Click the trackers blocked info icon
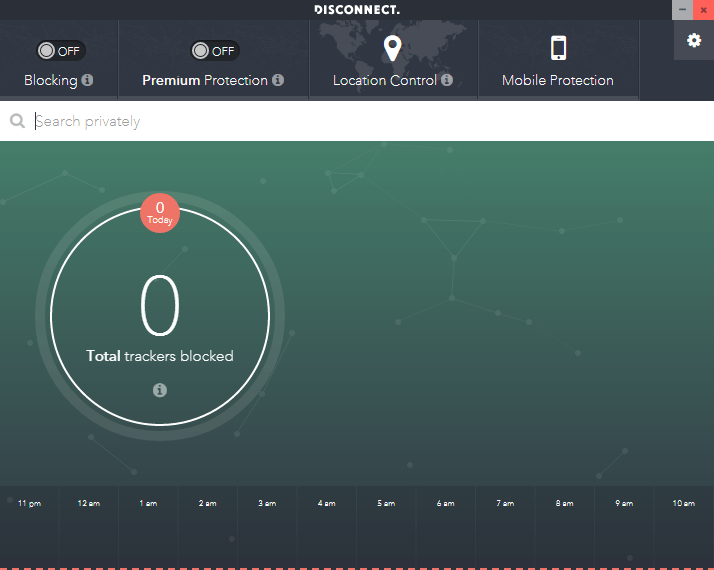Viewport: 714px width, 570px height. pyautogui.click(x=160, y=390)
